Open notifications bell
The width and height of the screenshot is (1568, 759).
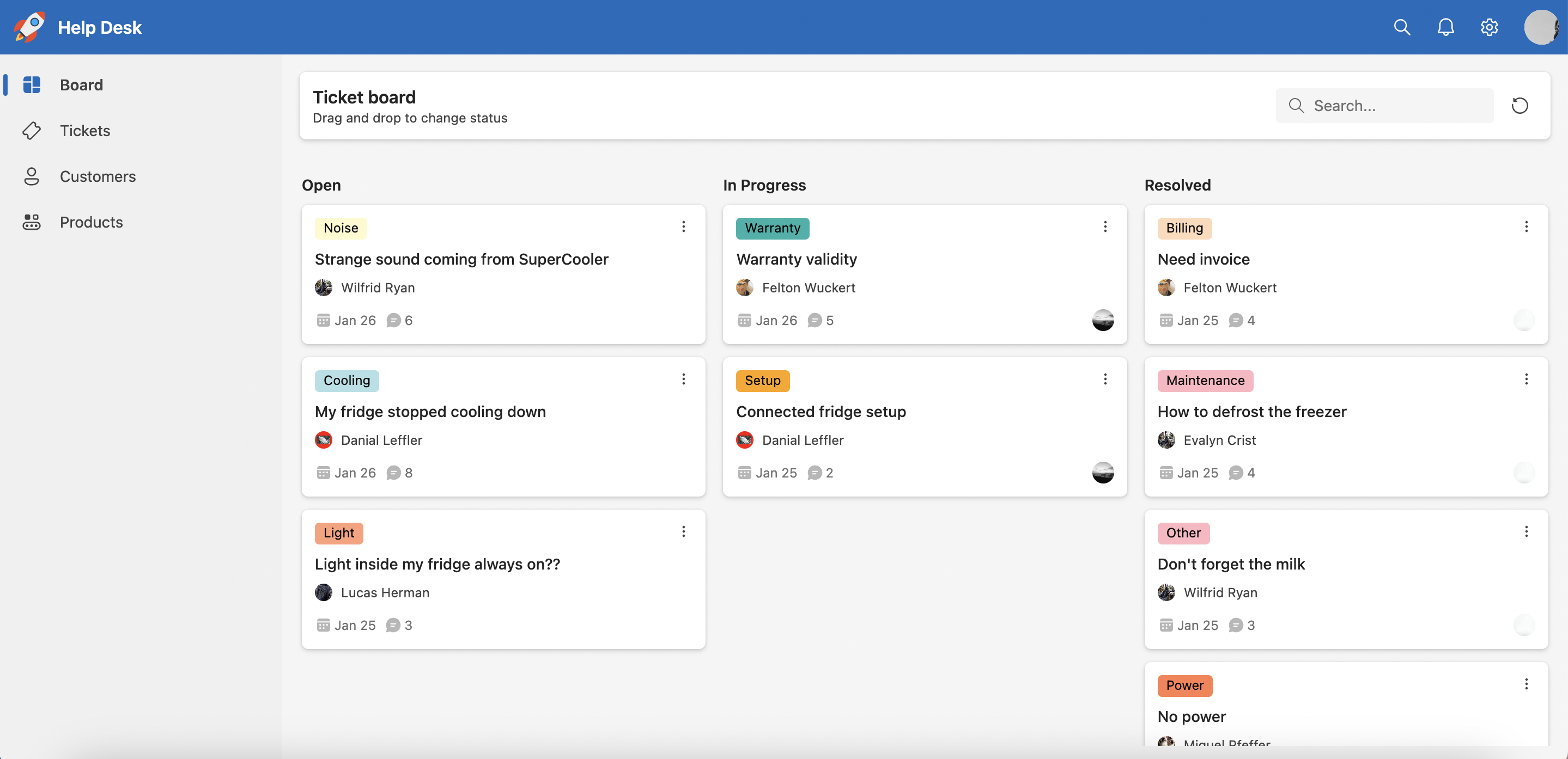(x=1445, y=27)
